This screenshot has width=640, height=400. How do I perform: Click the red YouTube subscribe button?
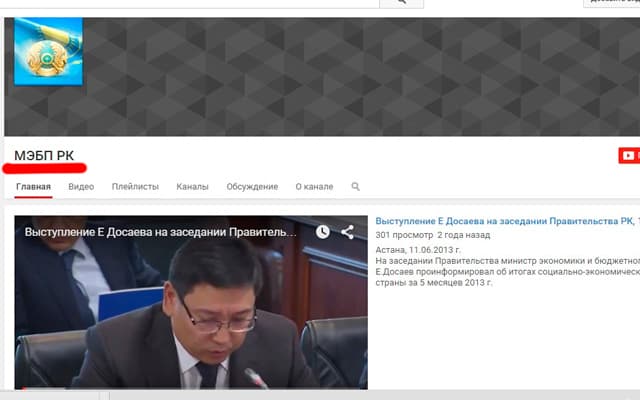pos(629,156)
